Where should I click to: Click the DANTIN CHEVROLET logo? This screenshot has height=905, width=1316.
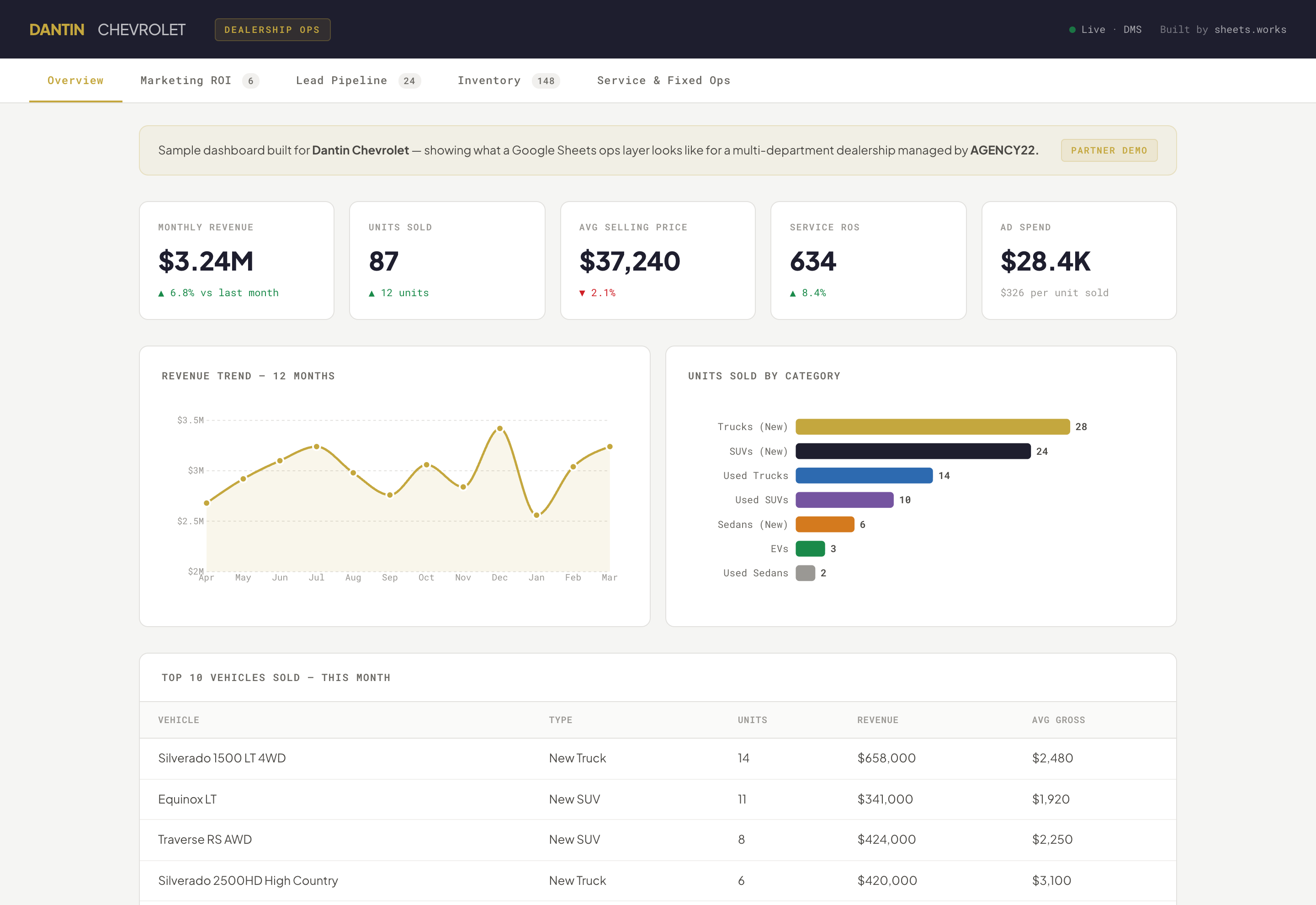tap(107, 30)
